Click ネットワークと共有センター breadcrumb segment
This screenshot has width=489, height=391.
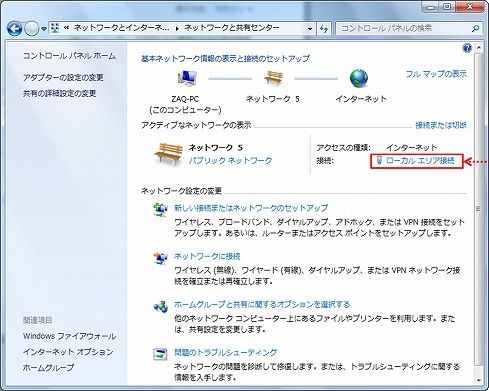[232, 28]
